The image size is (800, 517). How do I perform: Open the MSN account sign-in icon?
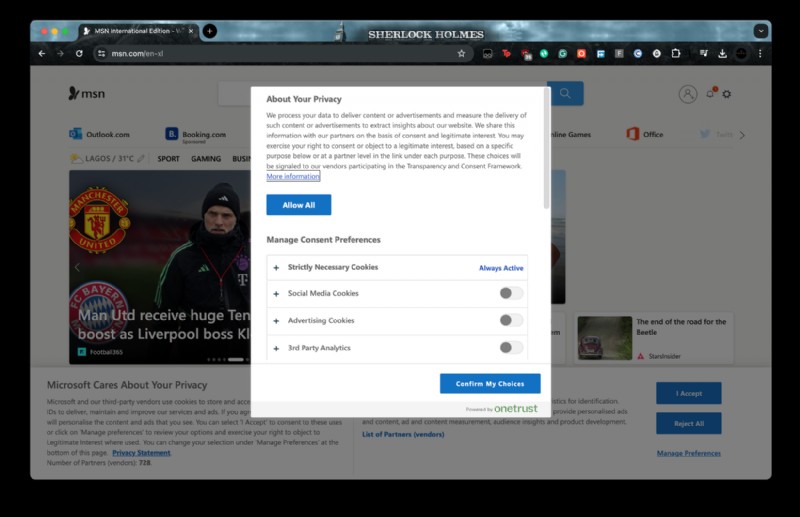click(x=688, y=94)
